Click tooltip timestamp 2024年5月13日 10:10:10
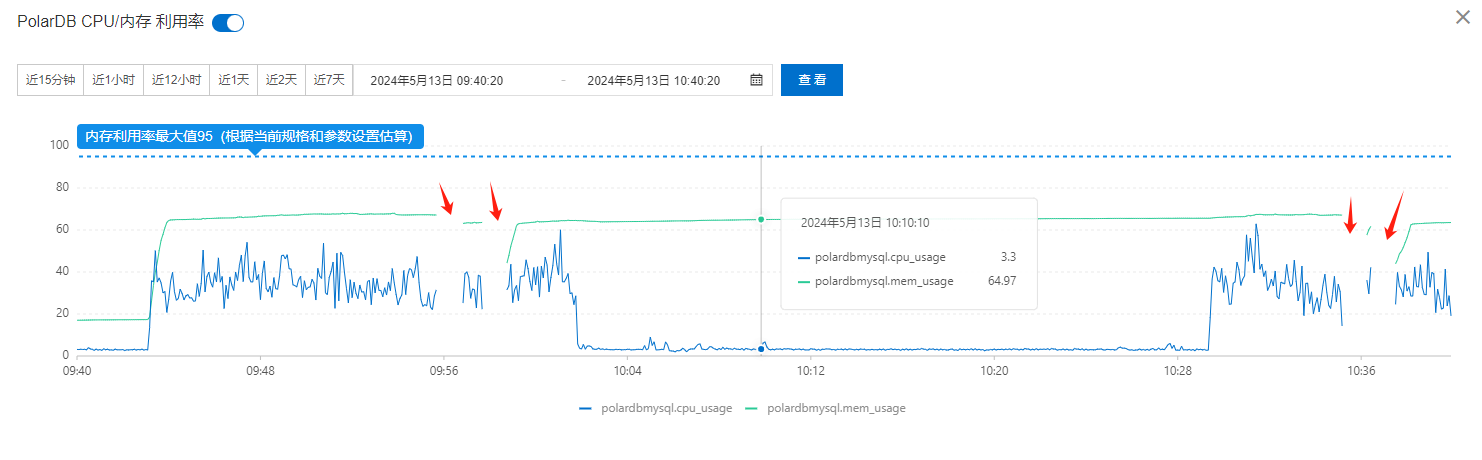The width and height of the screenshot is (1482, 460). 865,222
